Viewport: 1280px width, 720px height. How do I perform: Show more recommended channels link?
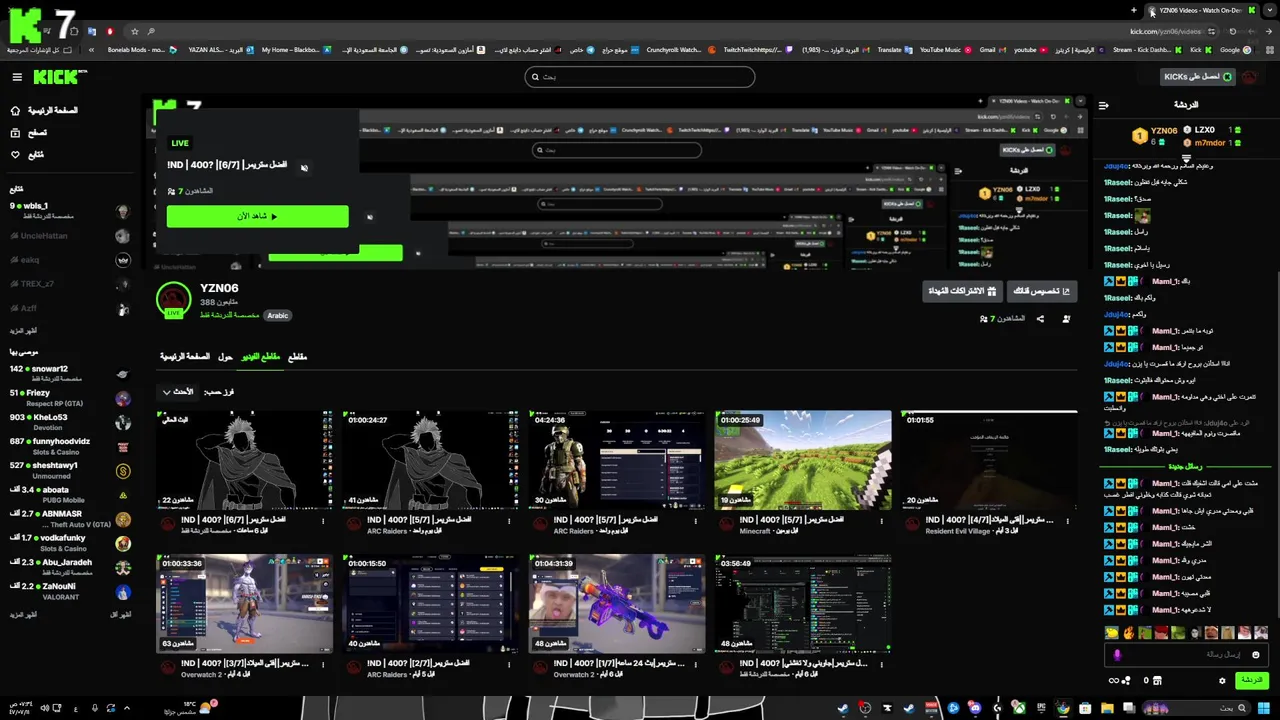pyautogui.click(x=24, y=615)
